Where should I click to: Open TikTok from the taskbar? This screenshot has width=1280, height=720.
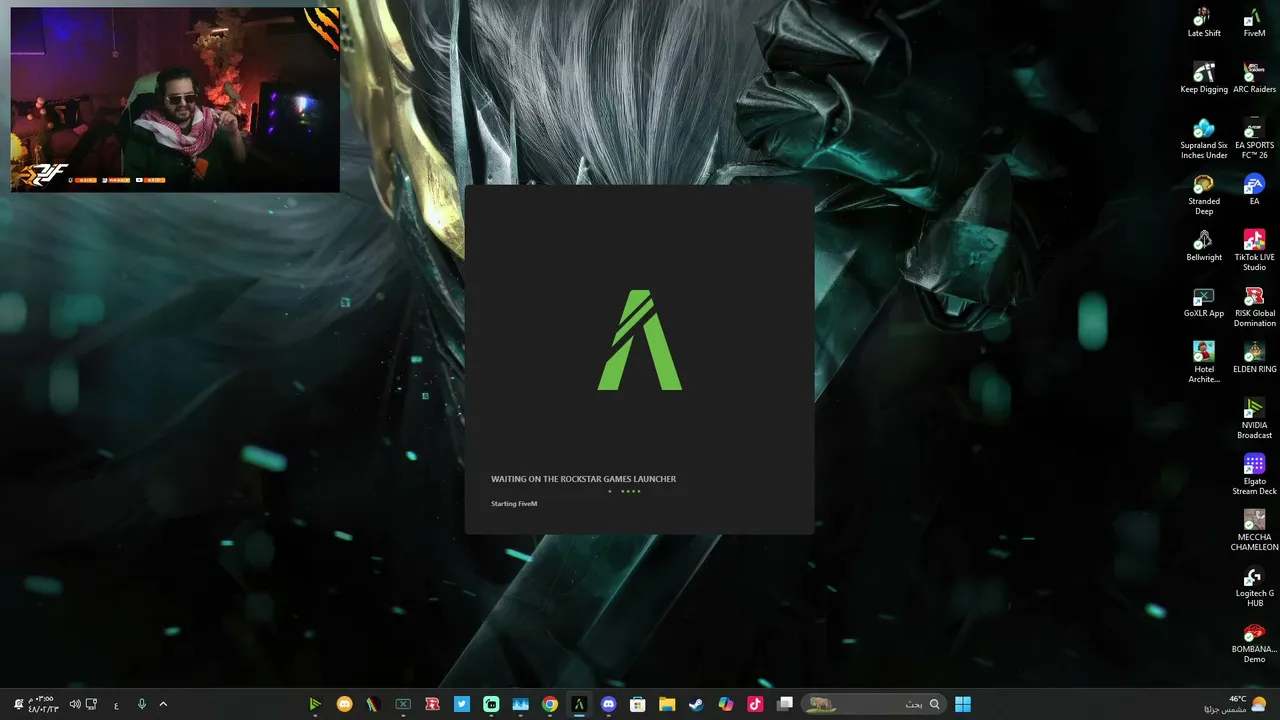pos(755,704)
